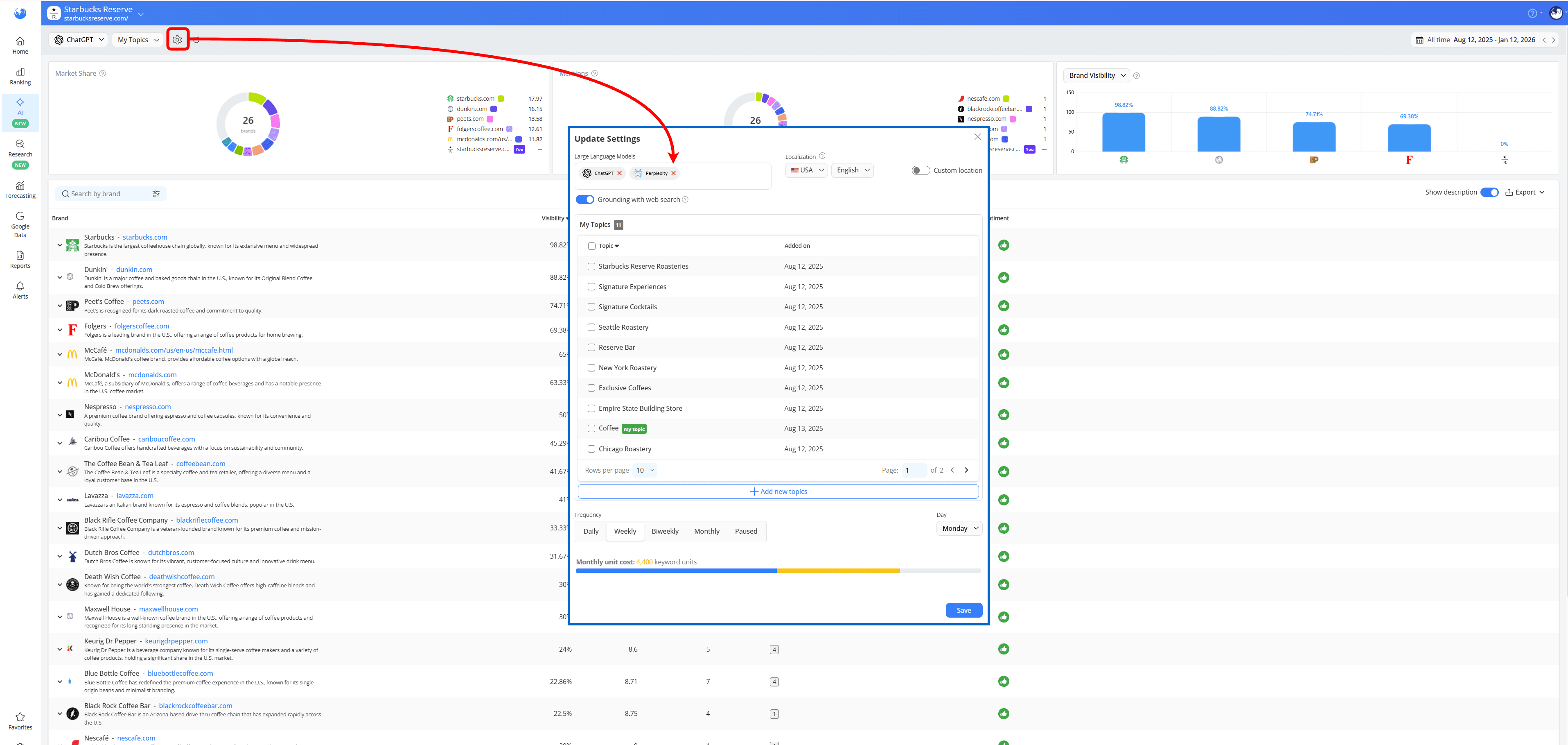Click the page number input field
1568x745 pixels.
point(914,470)
